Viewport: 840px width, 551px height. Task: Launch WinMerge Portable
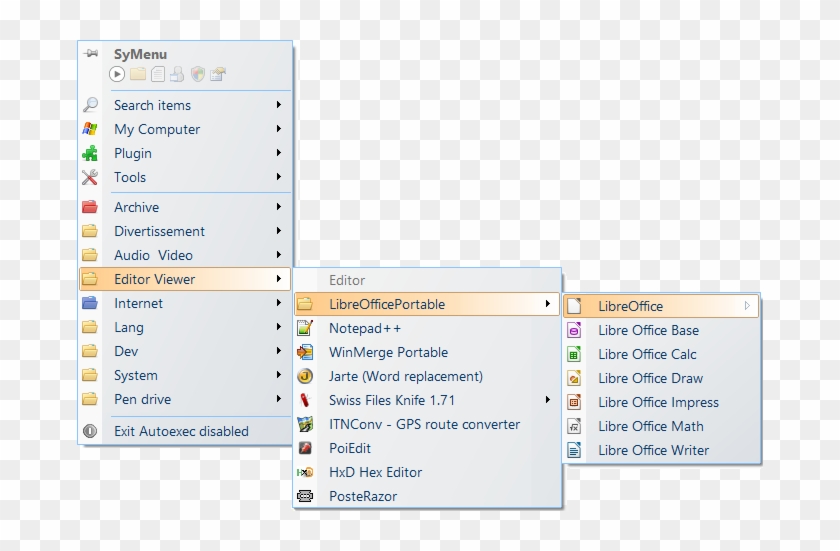[x=388, y=352]
